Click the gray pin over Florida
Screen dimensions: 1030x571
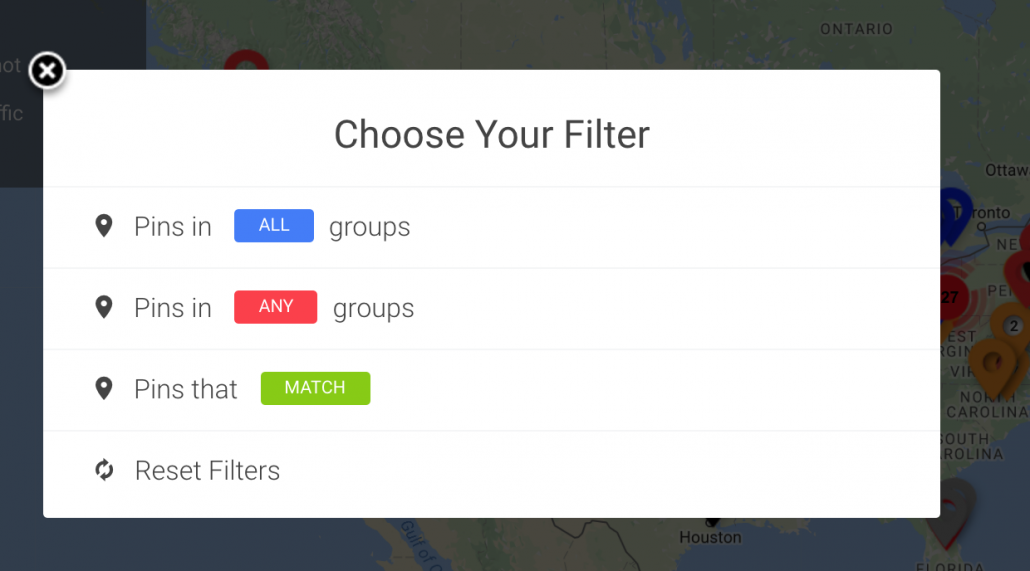pos(953,507)
